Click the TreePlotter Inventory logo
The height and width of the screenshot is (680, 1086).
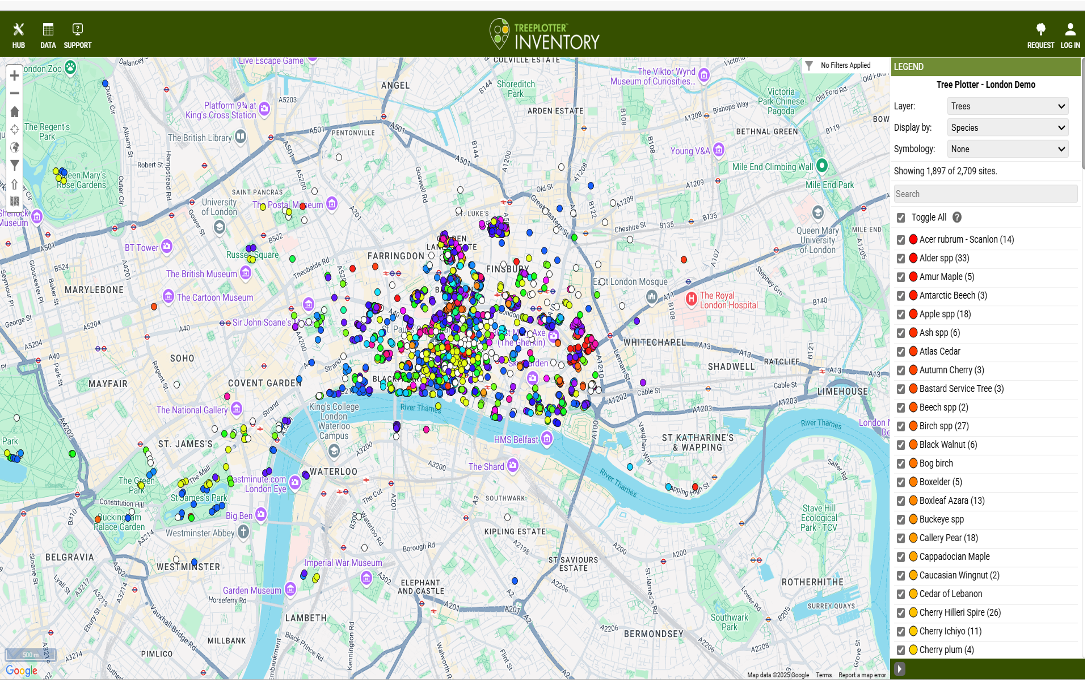point(544,34)
